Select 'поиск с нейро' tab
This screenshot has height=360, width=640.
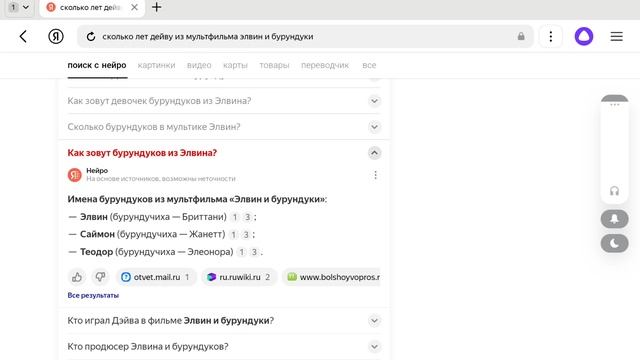[x=97, y=65]
